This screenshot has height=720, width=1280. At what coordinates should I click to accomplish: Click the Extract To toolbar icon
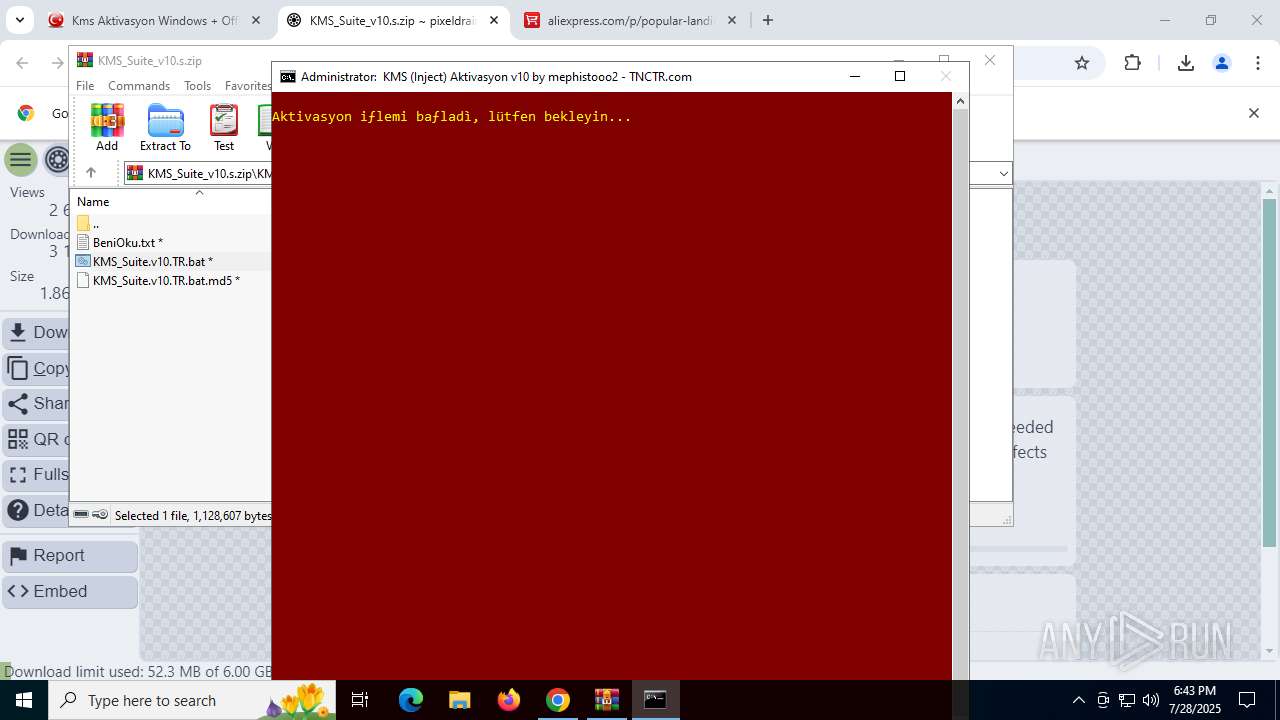point(165,128)
